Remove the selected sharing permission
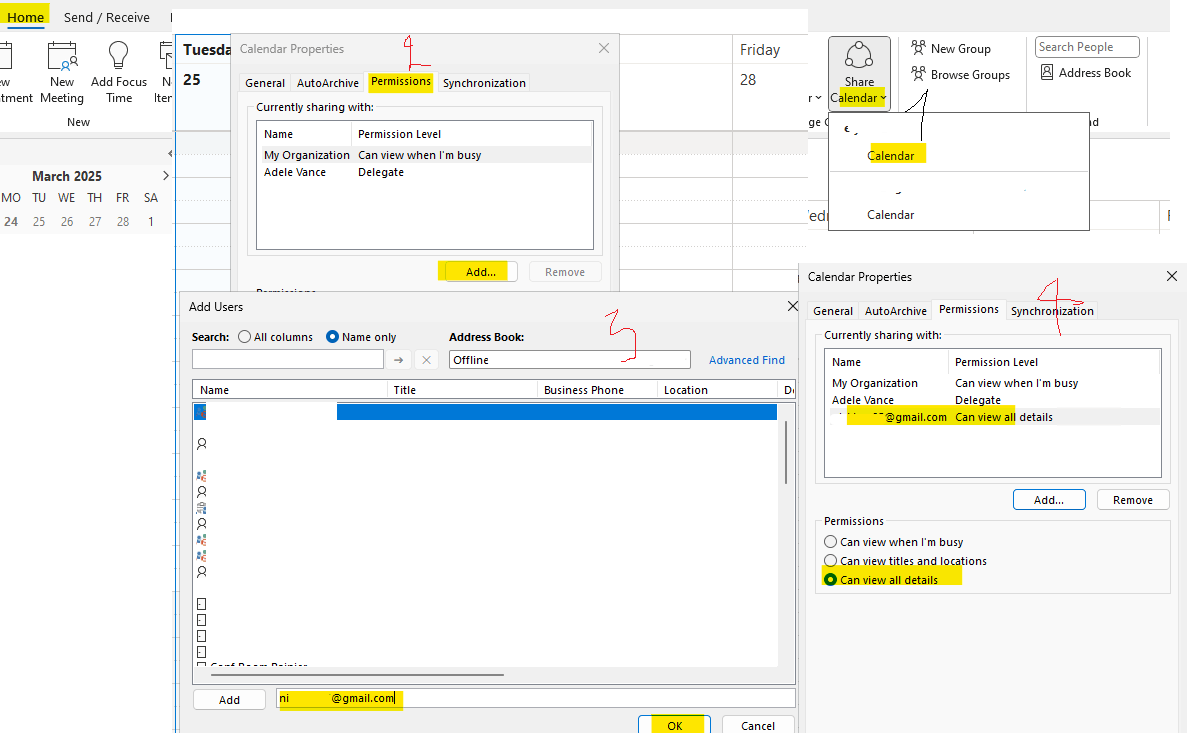Screen dimensions: 1201x733 [x=1133, y=499]
